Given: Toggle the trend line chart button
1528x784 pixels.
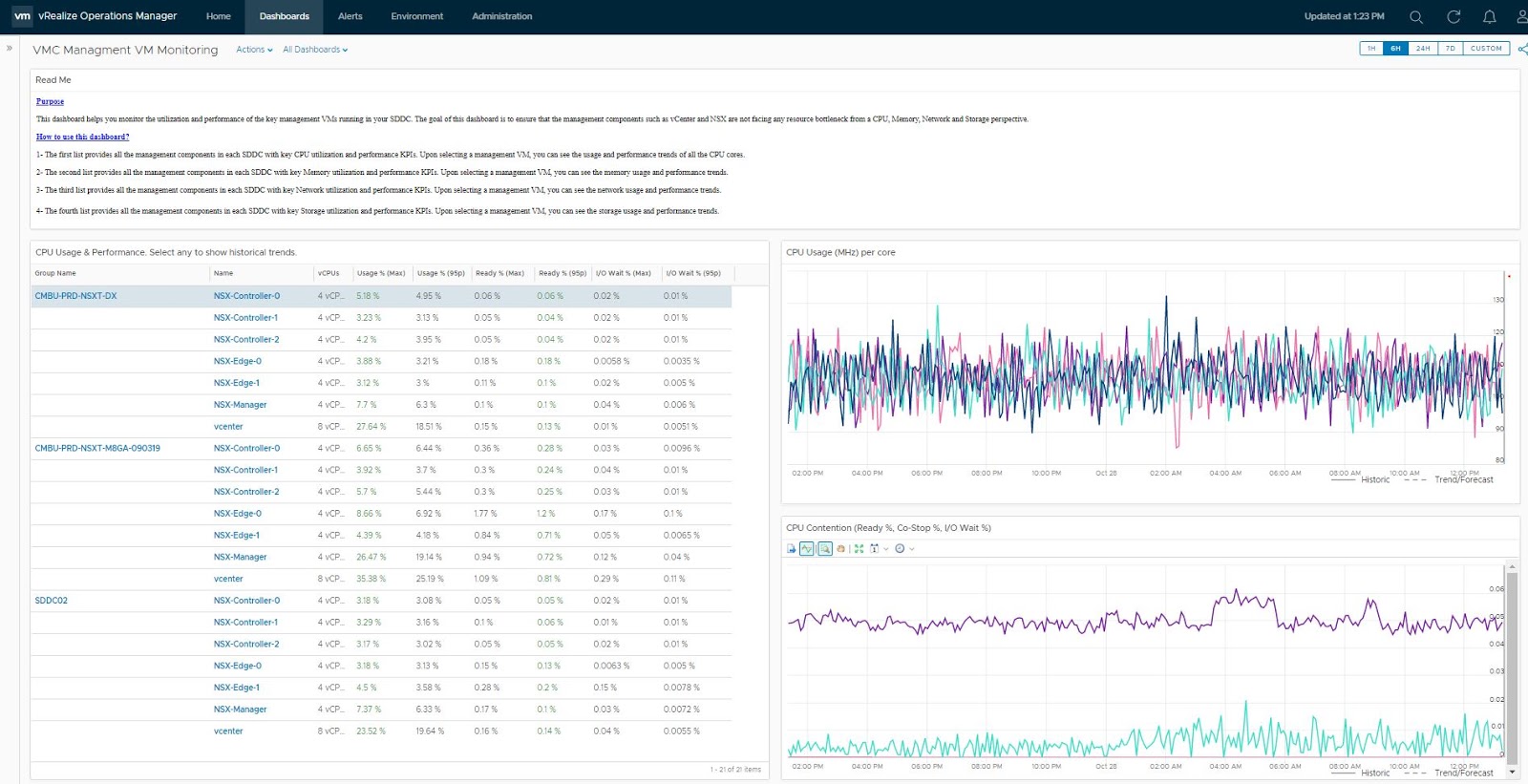Looking at the screenshot, I should click(807, 549).
